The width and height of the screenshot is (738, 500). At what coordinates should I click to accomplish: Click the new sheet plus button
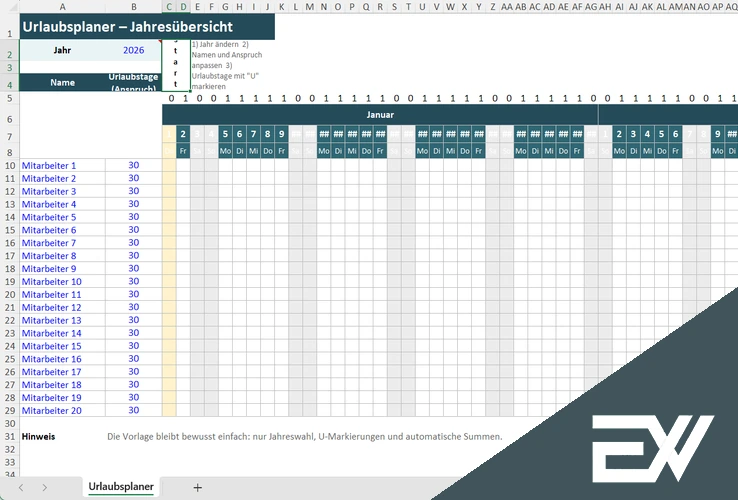[197, 487]
